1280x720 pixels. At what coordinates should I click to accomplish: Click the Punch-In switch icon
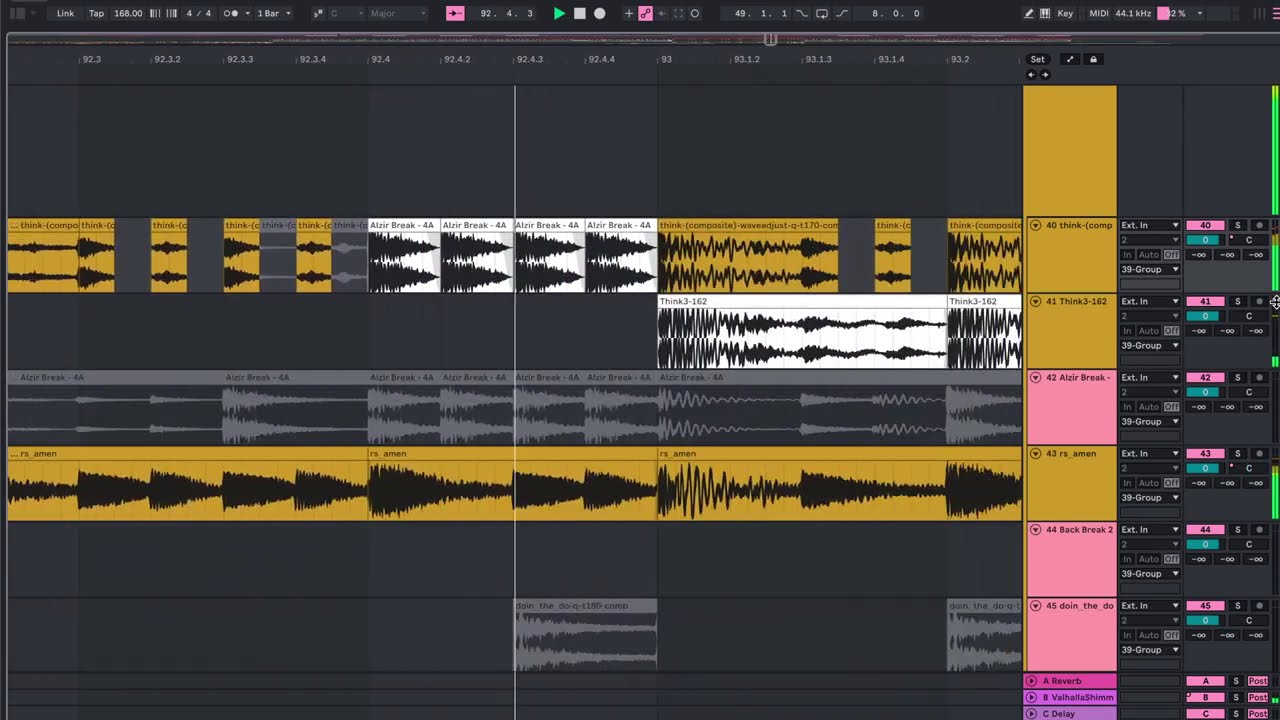click(801, 13)
